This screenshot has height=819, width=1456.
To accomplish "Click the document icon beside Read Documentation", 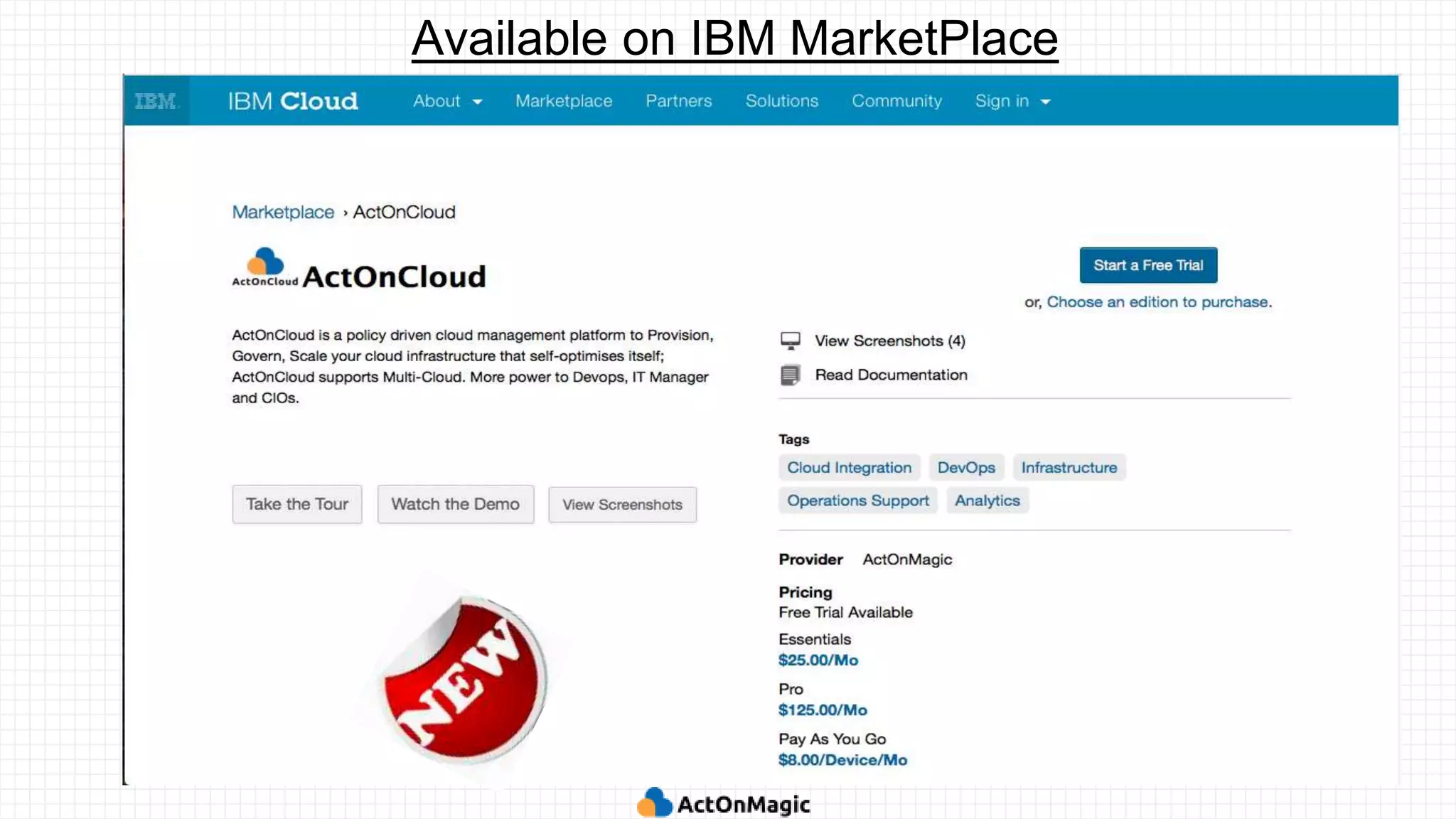I will click(x=791, y=375).
